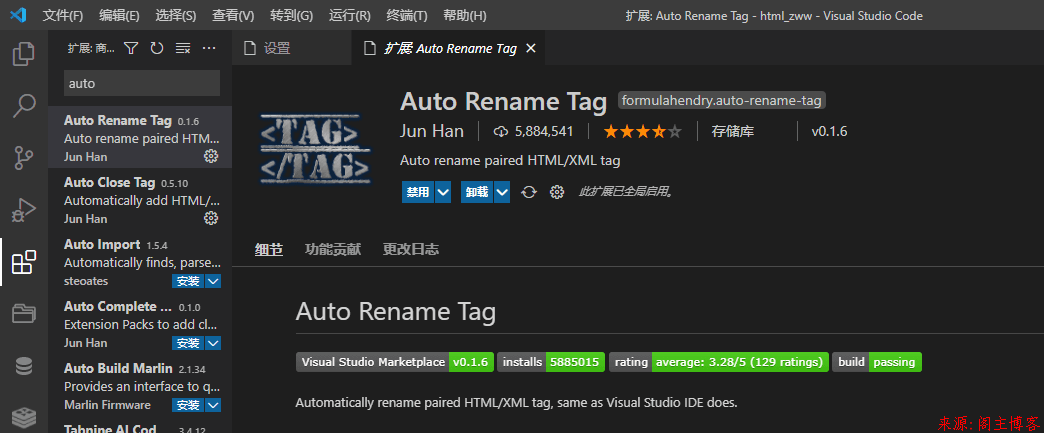Switch to the 设置 editor tab
The height and width of the screenshot is (433, 1044).
(x=292, y=48)
